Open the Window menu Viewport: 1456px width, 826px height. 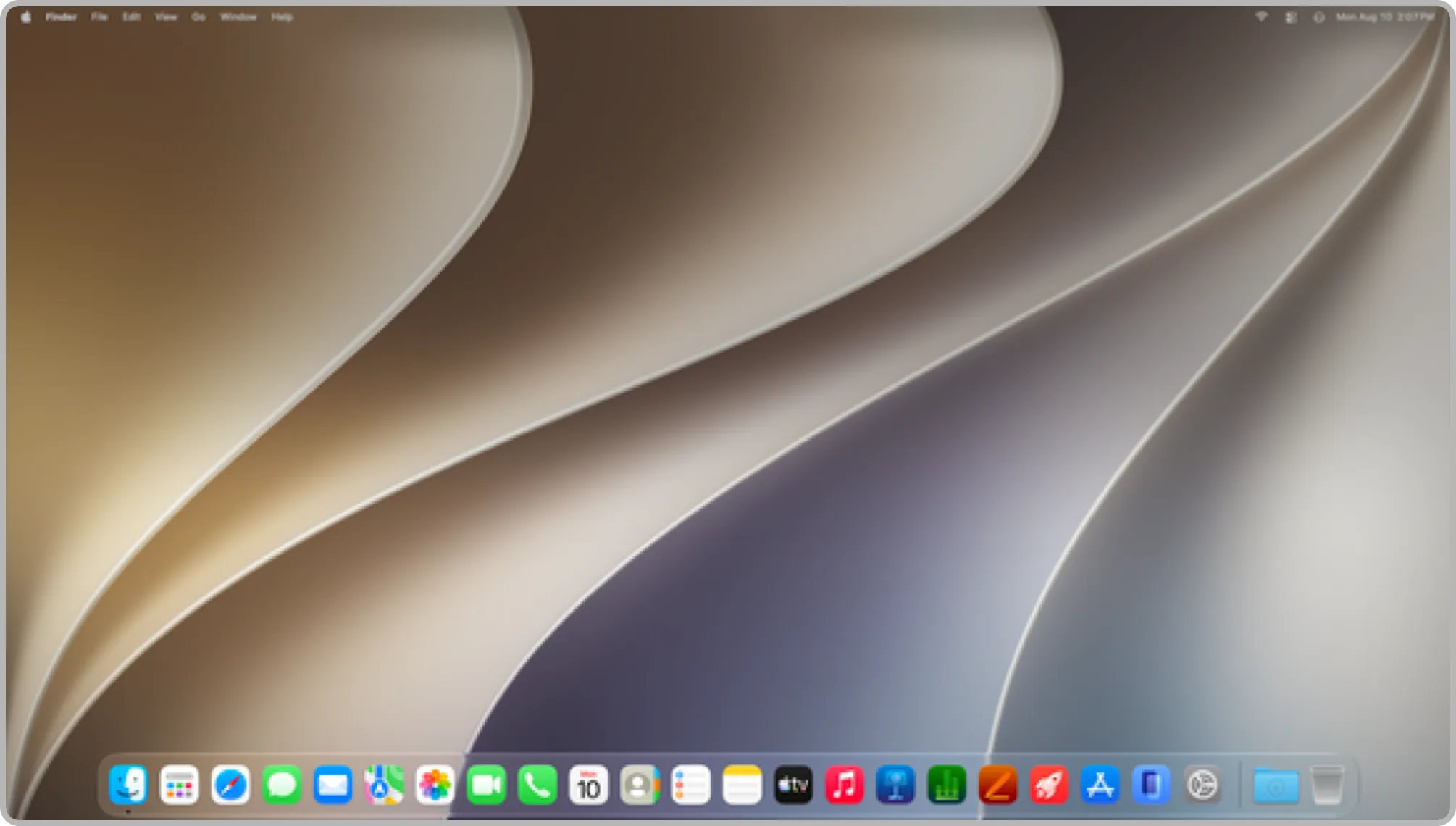pyautogui.click(x=238, y=17)
